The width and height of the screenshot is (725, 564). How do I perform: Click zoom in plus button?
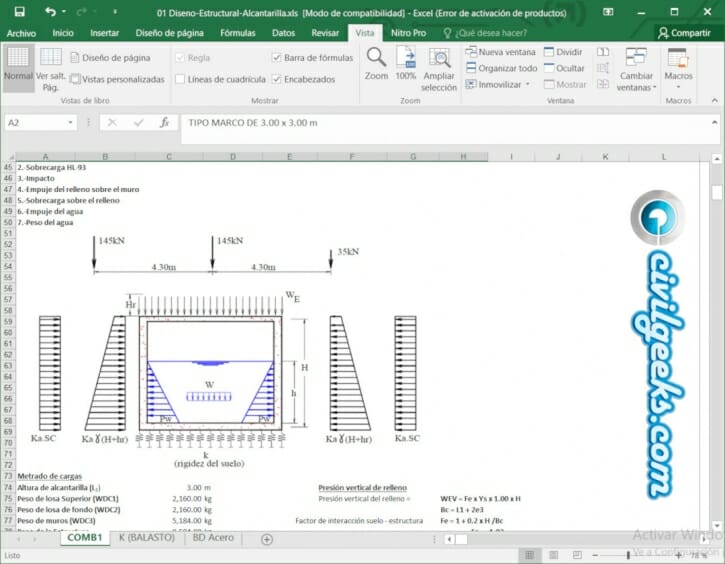679,554
